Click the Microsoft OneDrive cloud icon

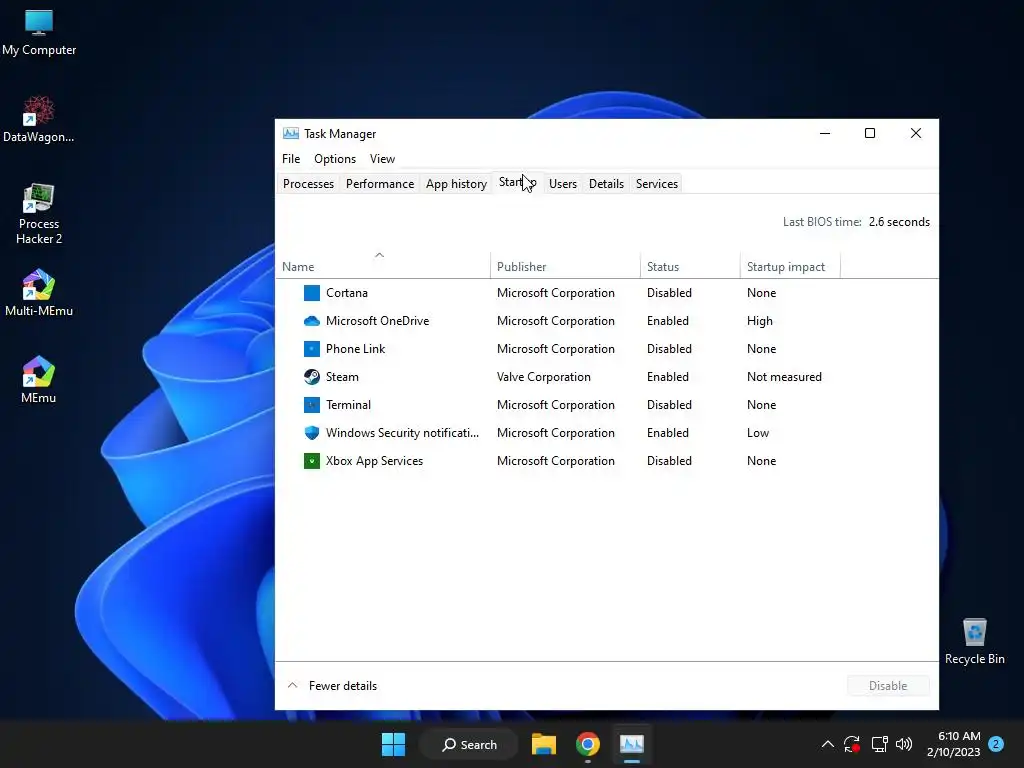tap(312, 321)
